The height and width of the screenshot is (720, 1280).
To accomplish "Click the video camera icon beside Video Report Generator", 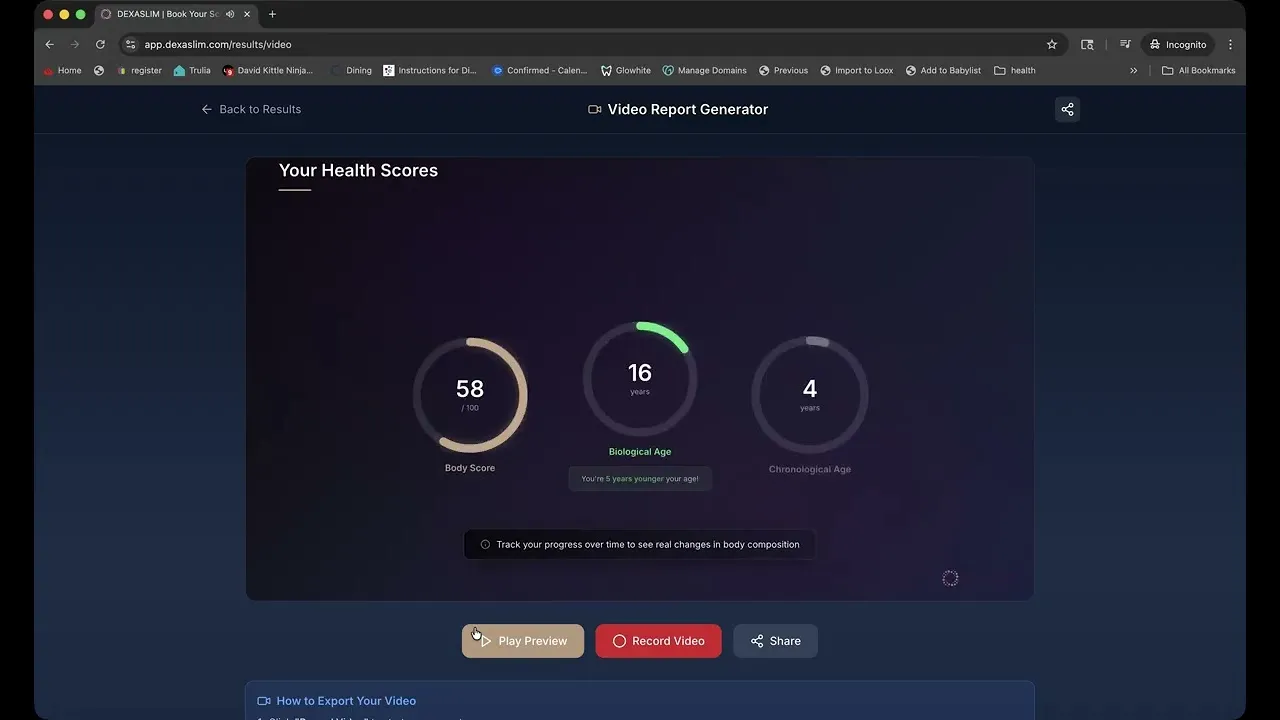I will [594, 109].
